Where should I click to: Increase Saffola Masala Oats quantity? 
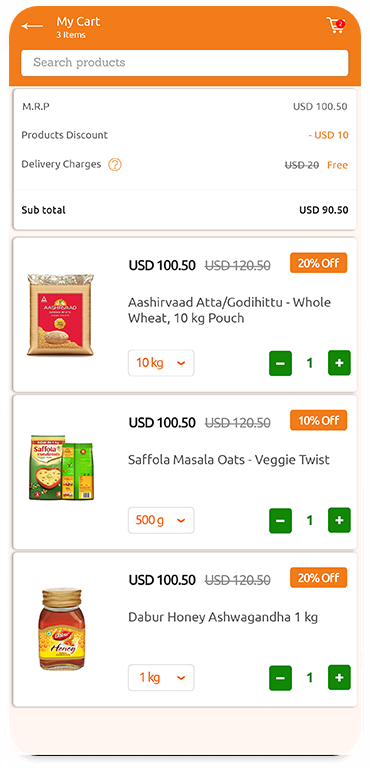339,520
